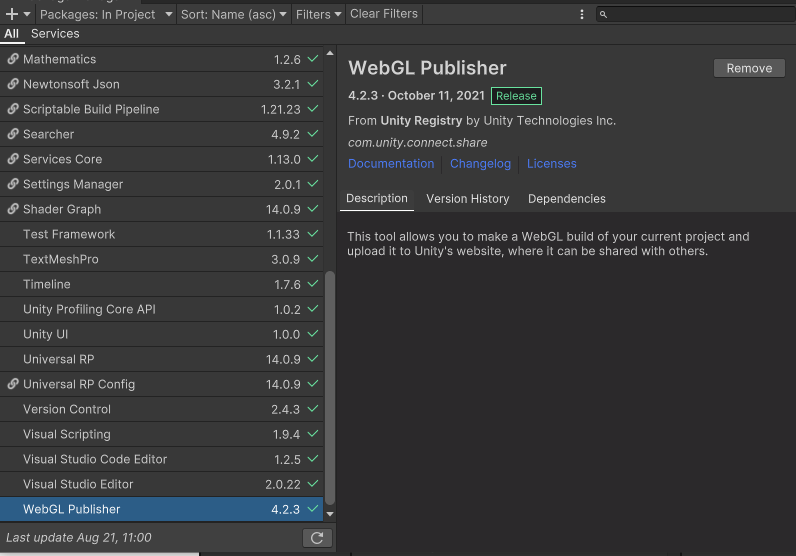Switch to the Version History tab
The height and width of the screenshot is (556, 796).
coord(468,199)
